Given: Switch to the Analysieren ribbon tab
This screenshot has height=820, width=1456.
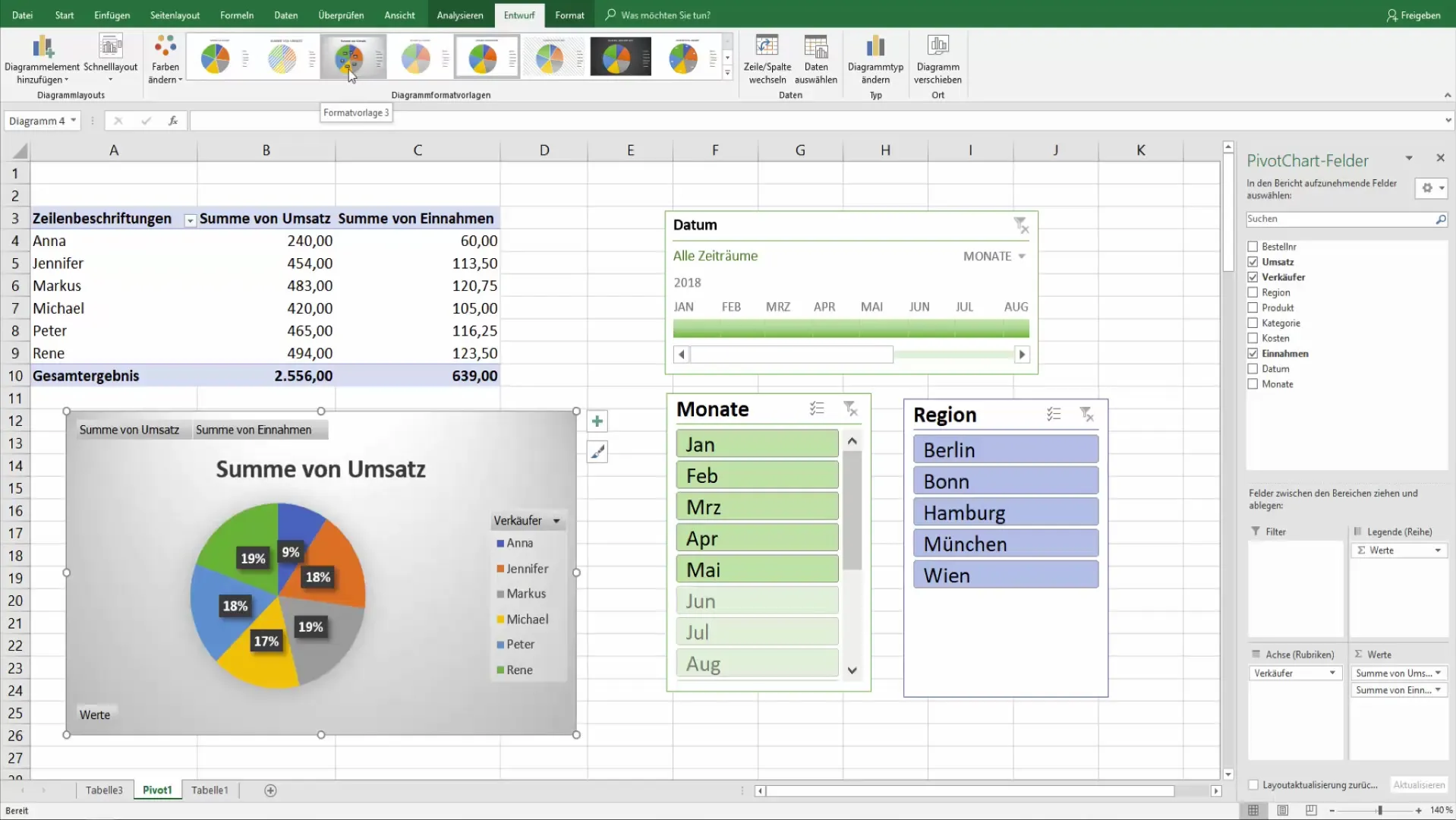Looking at the screenshot, I should coord(460,15).
